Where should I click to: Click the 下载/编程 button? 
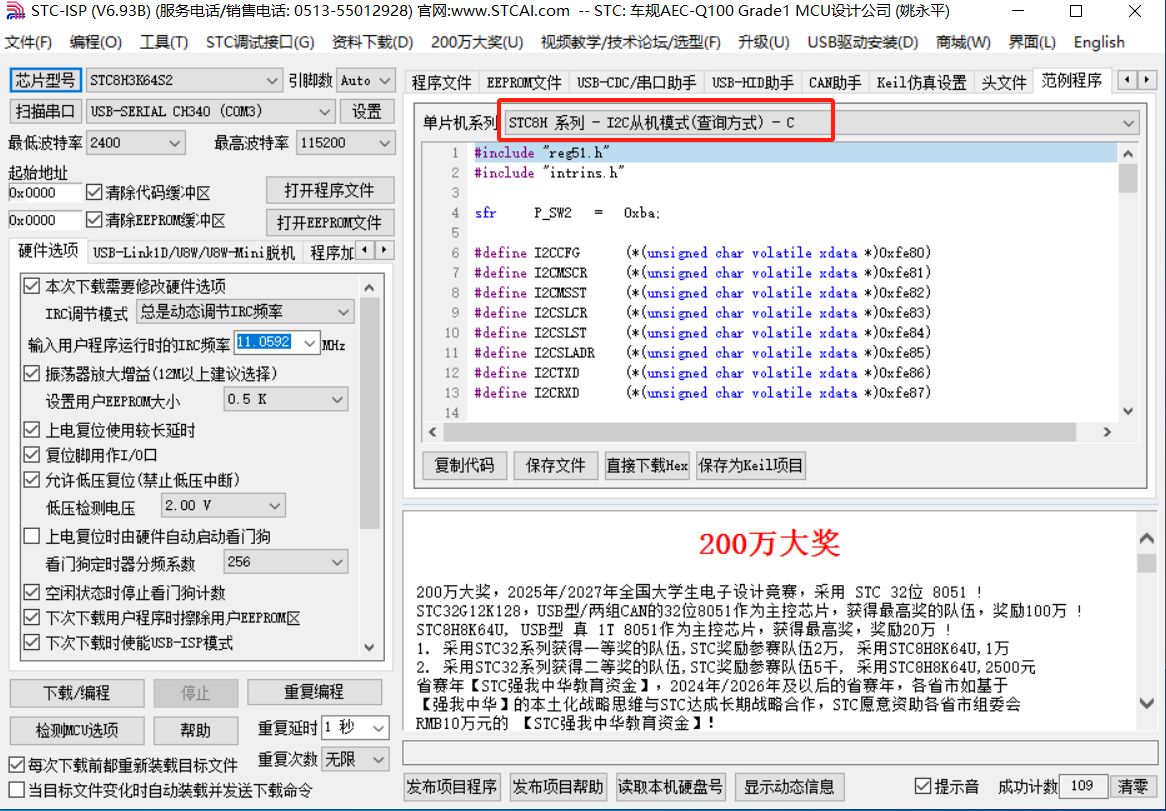(77, 693)
